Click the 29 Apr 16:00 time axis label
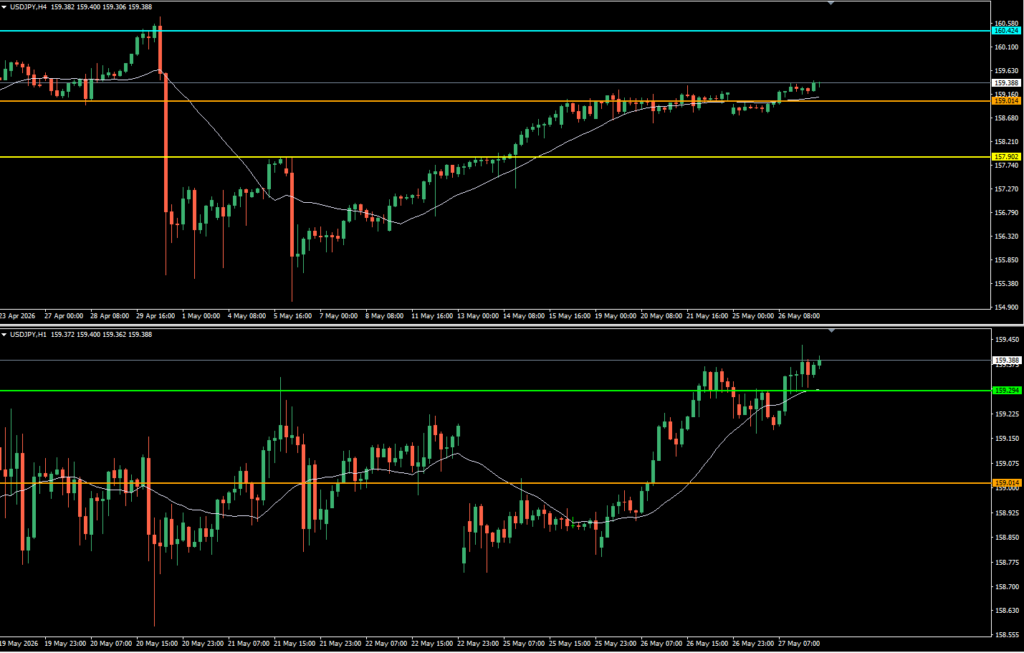Image resolution: width=1024 pixels, height=653 pixels. click(155, 316)
